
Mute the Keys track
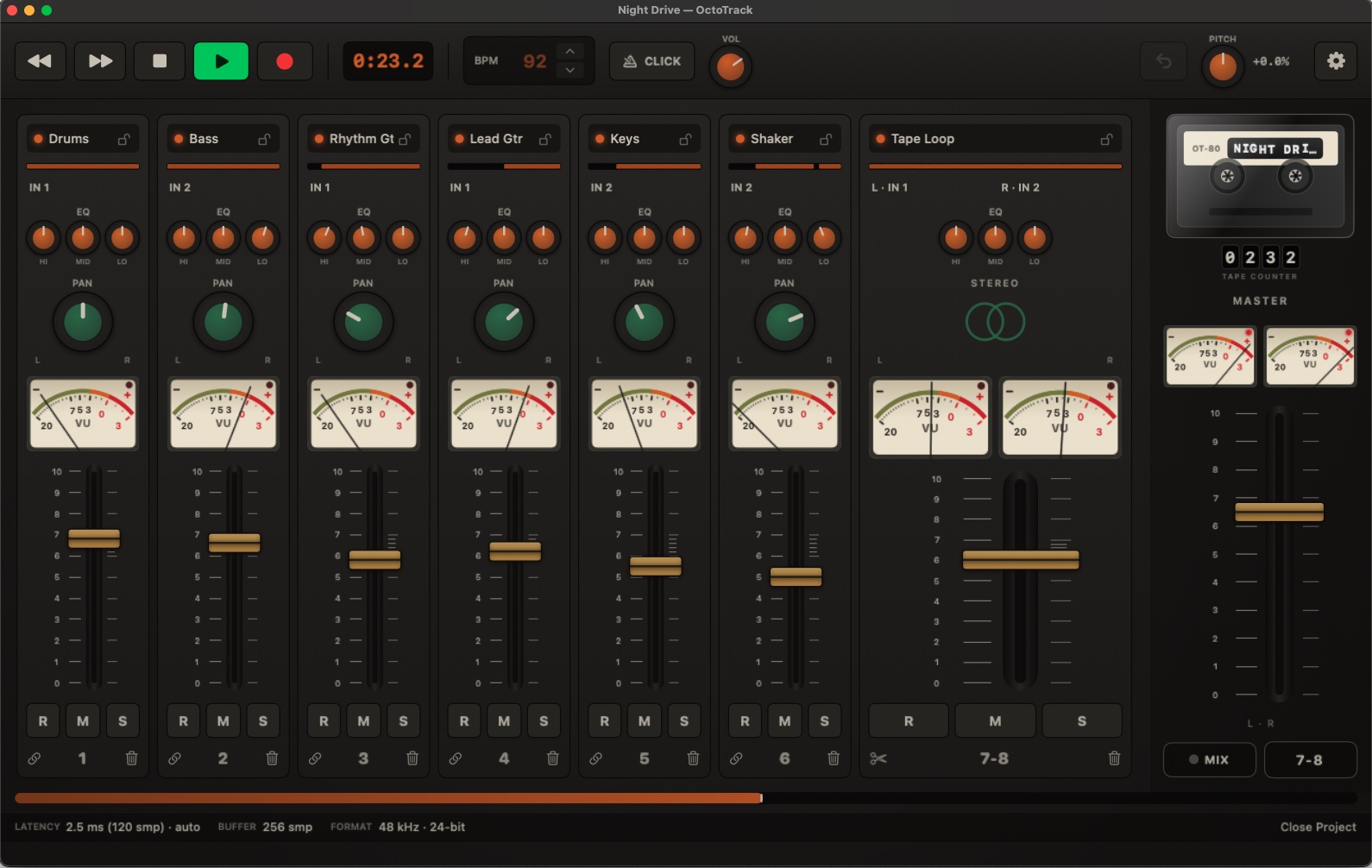click(645, 720)
